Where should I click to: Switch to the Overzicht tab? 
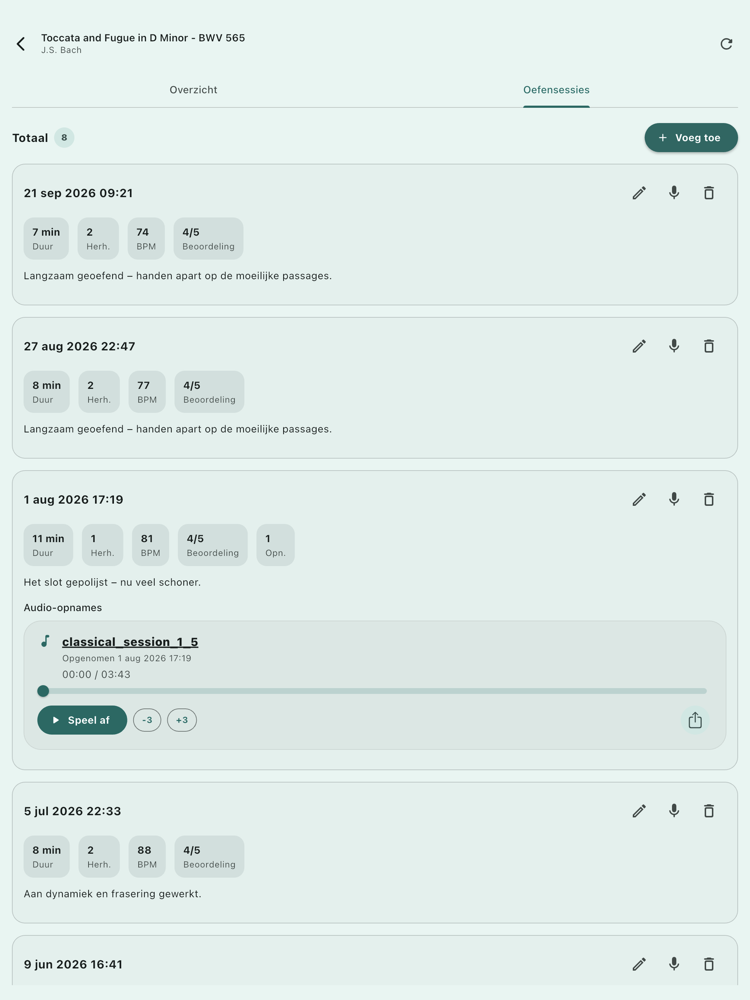click(193, 90)
